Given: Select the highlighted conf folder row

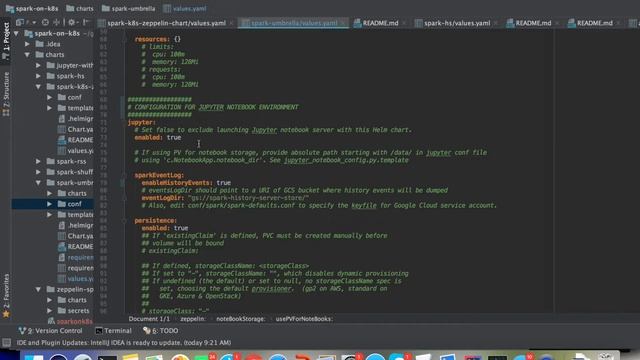Looking at the screenshot, I should (x=53, y=204).
